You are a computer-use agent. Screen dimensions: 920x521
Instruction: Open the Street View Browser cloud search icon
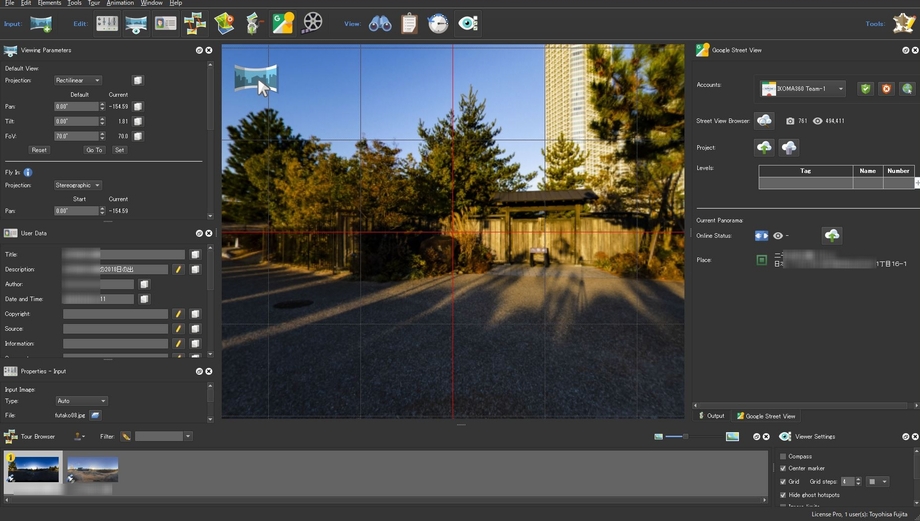pos(764,120)
